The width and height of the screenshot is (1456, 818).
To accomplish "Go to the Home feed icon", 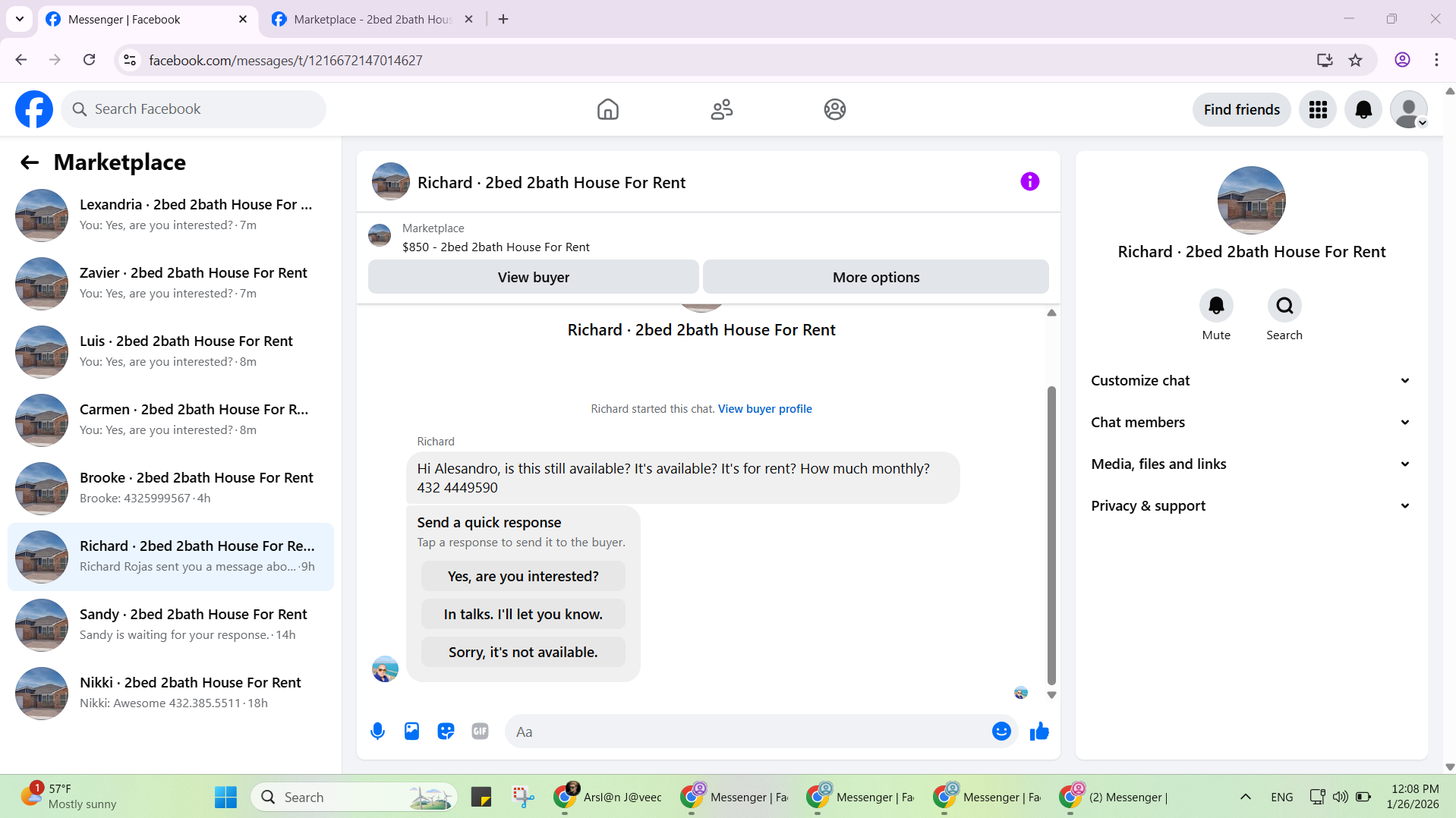I will 607,109.
